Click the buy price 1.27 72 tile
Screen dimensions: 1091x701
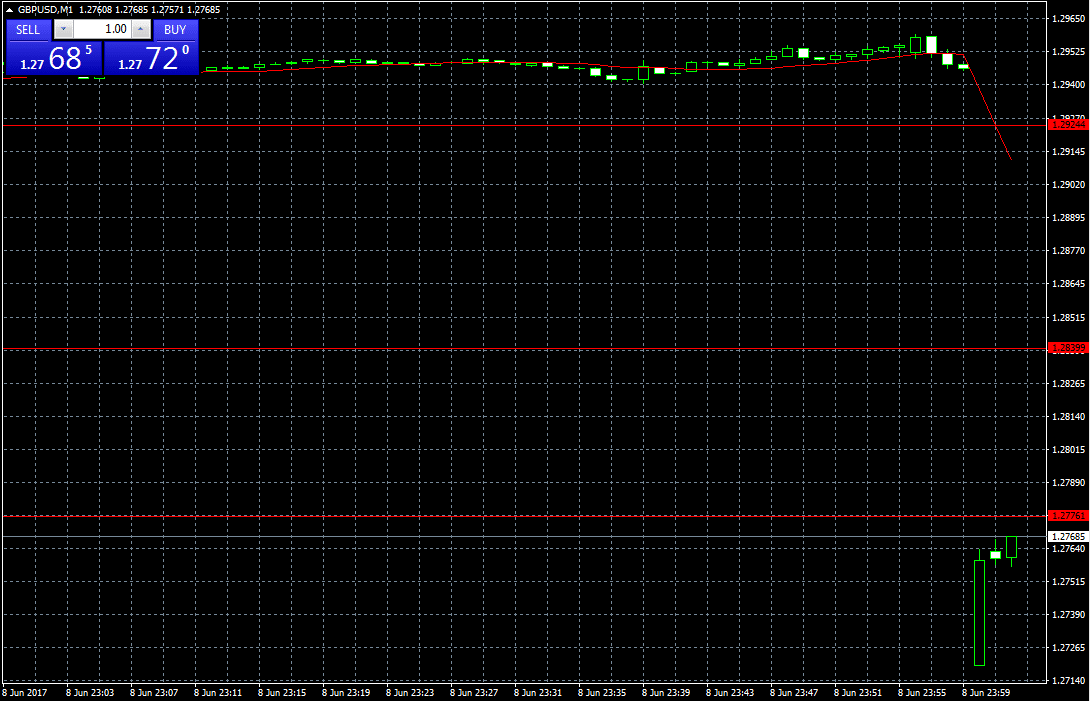click(x=152, y=58)
